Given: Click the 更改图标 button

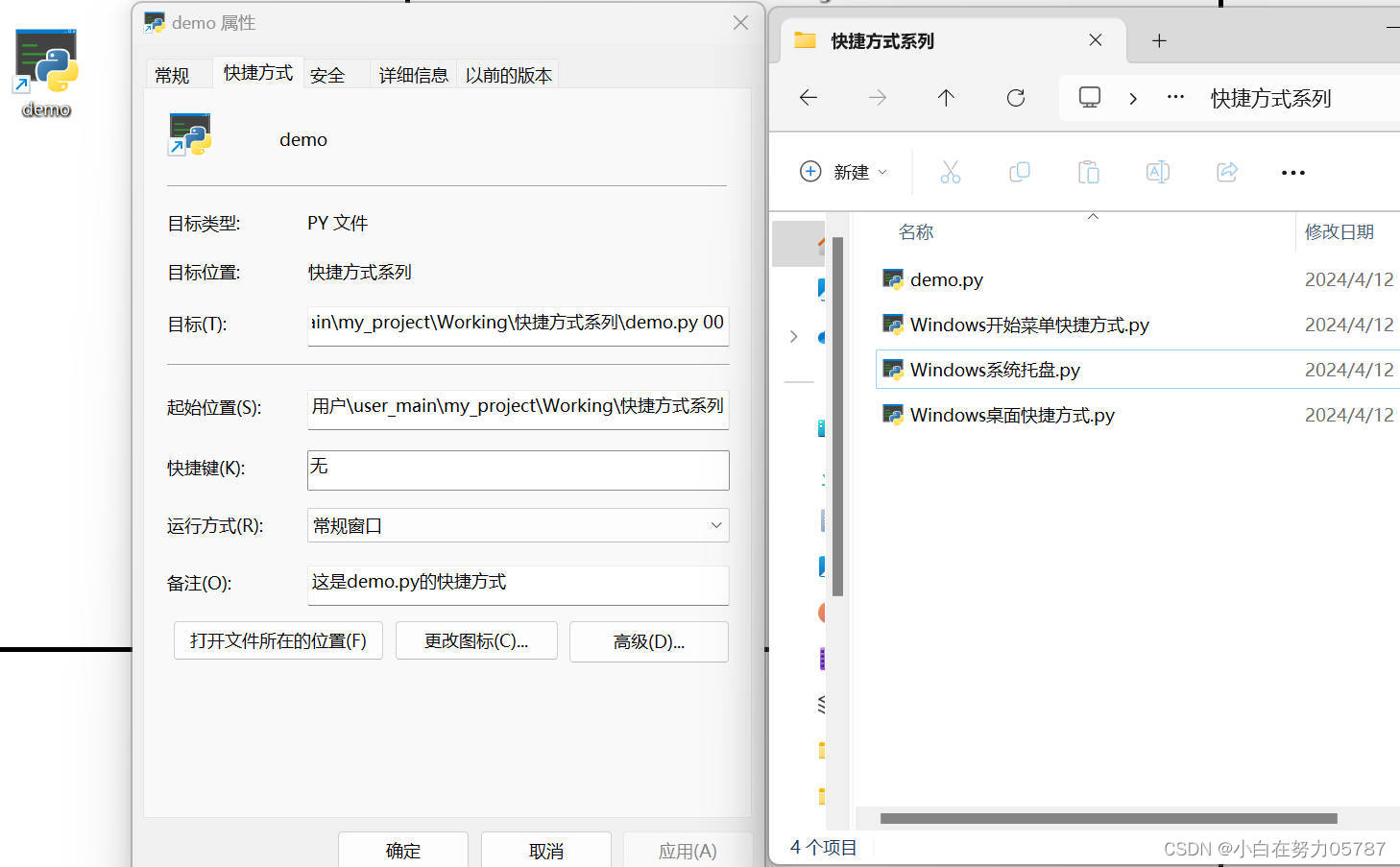Looking at the screenshot, I should click(476, 640).
